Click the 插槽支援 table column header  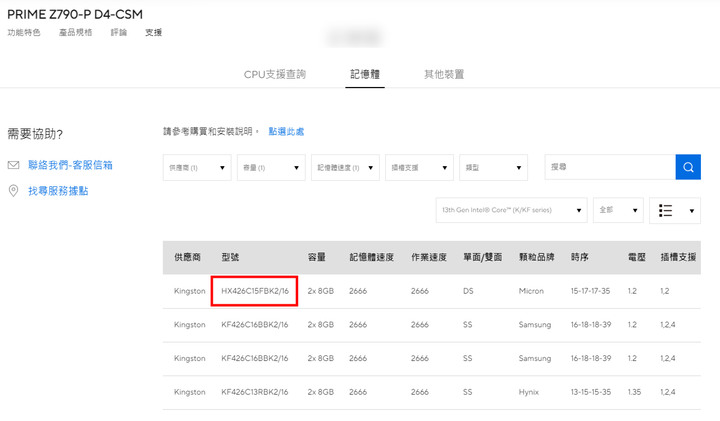[x=678, y=257]
